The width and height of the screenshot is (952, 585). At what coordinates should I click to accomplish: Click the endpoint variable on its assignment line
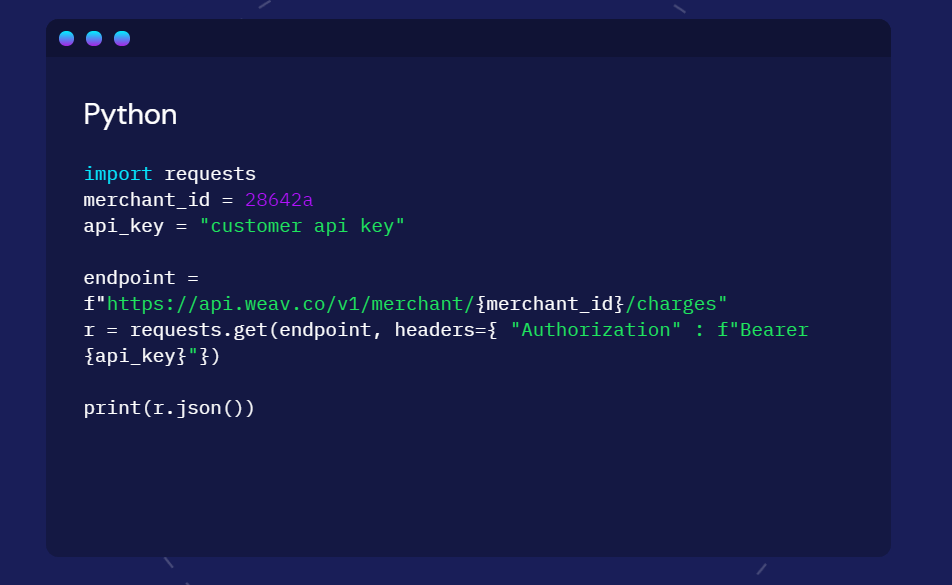[129, 278]
